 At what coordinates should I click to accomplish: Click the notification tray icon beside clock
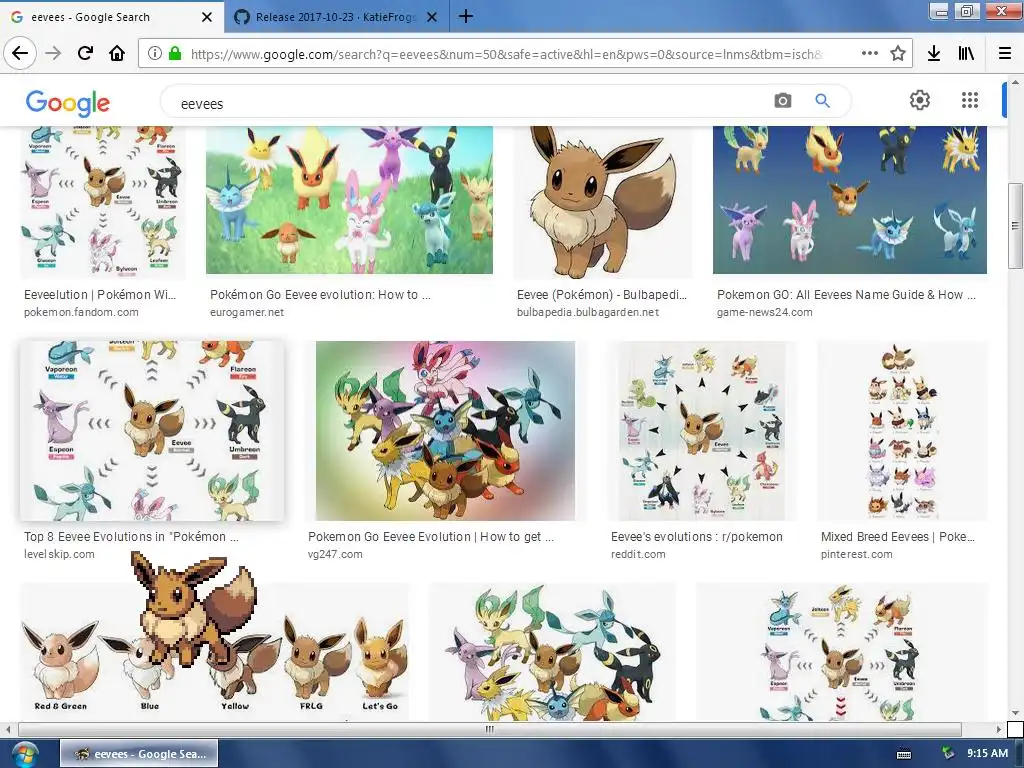click(x=947, y=754)
